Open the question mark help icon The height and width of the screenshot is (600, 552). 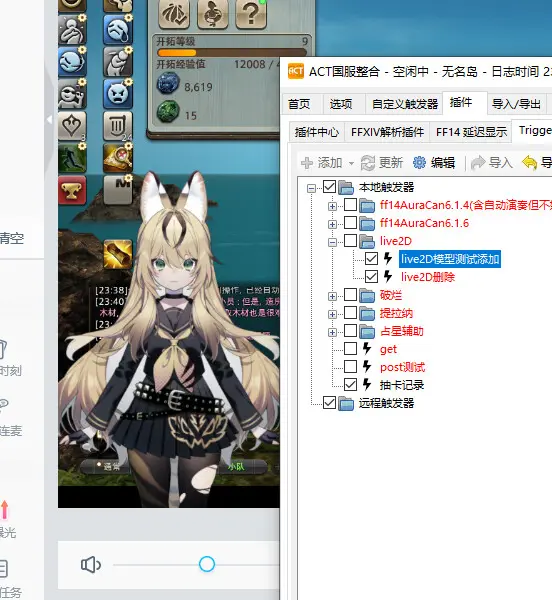[x=251, y=15]
